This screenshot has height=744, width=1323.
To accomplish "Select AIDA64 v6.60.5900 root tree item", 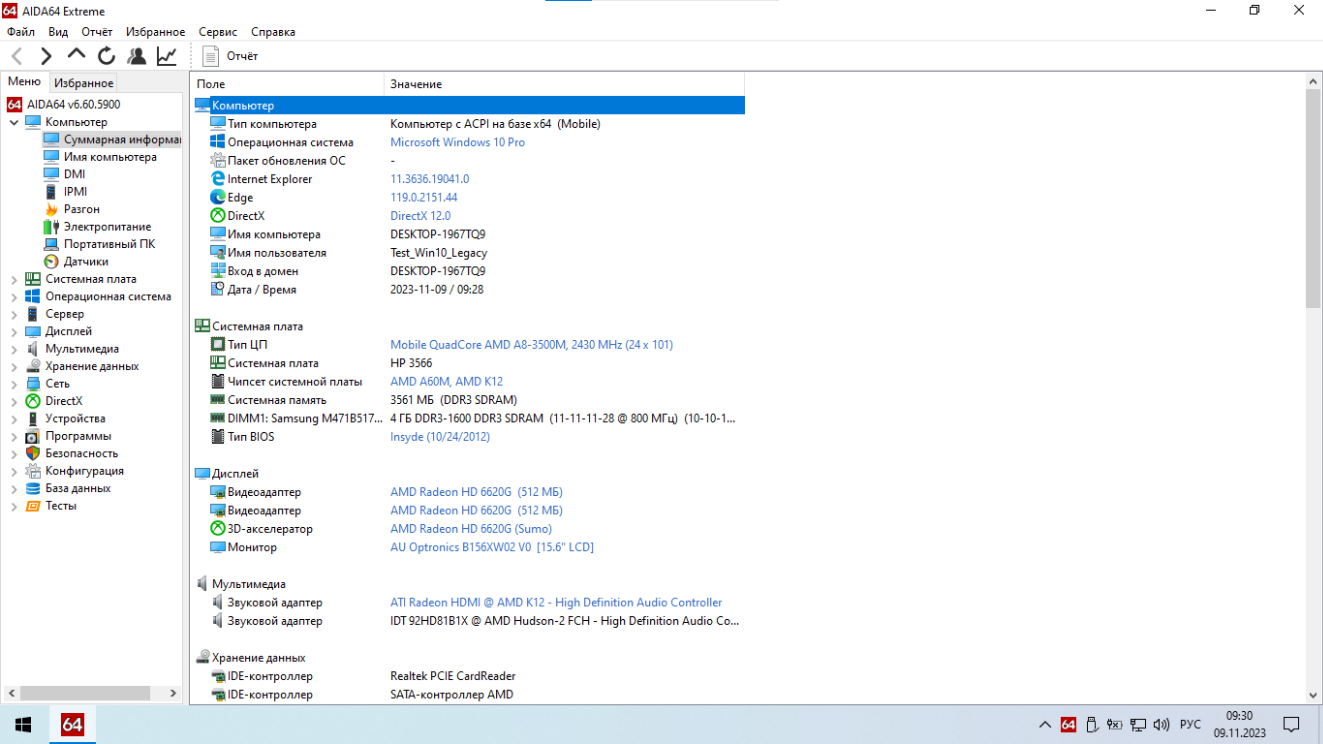I will coord(64,104).
